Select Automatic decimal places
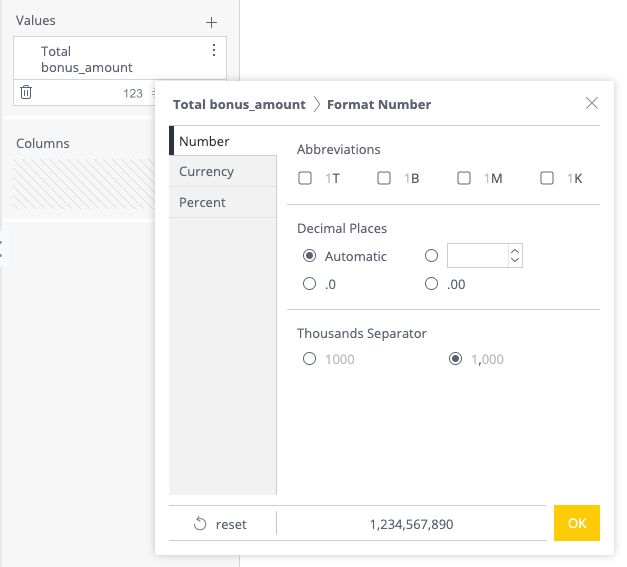 click(x=310, y=256)
